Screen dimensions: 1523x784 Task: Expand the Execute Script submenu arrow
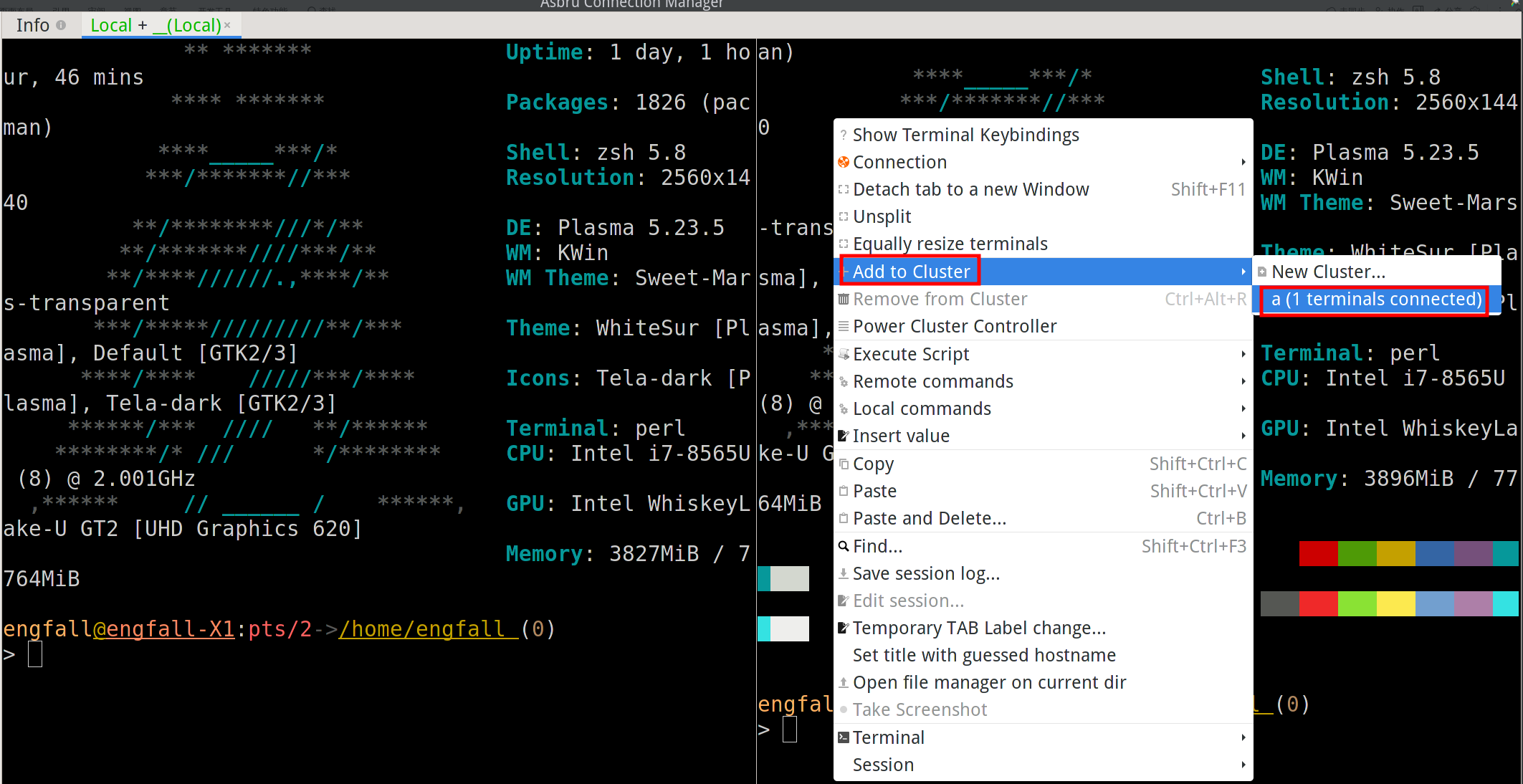pyautogui.click(x=1243, y=354)
